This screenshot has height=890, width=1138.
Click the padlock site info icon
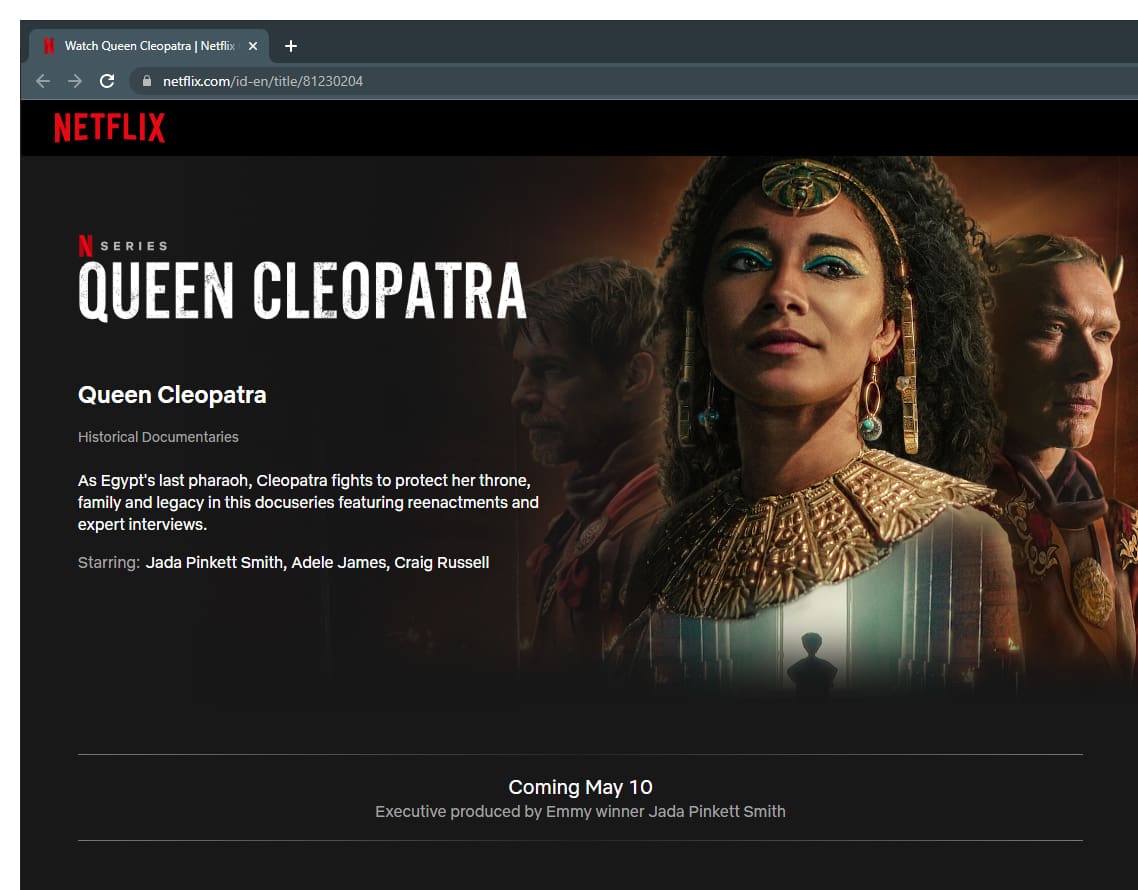147,81
